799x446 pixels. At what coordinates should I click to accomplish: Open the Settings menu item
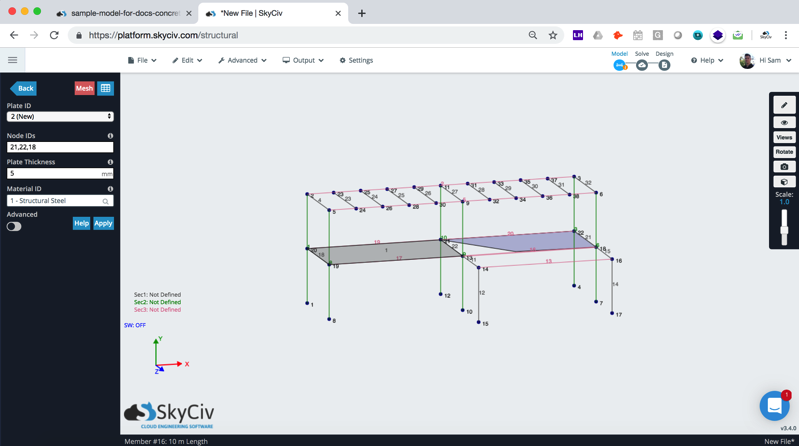point(356,60)
